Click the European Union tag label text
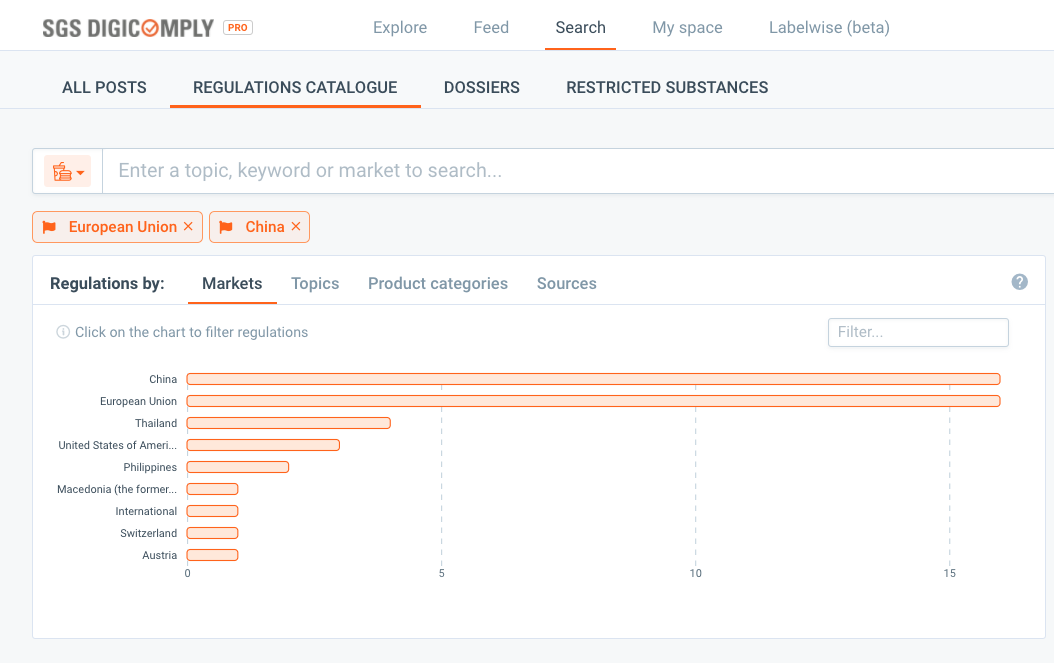 point(123,227)
